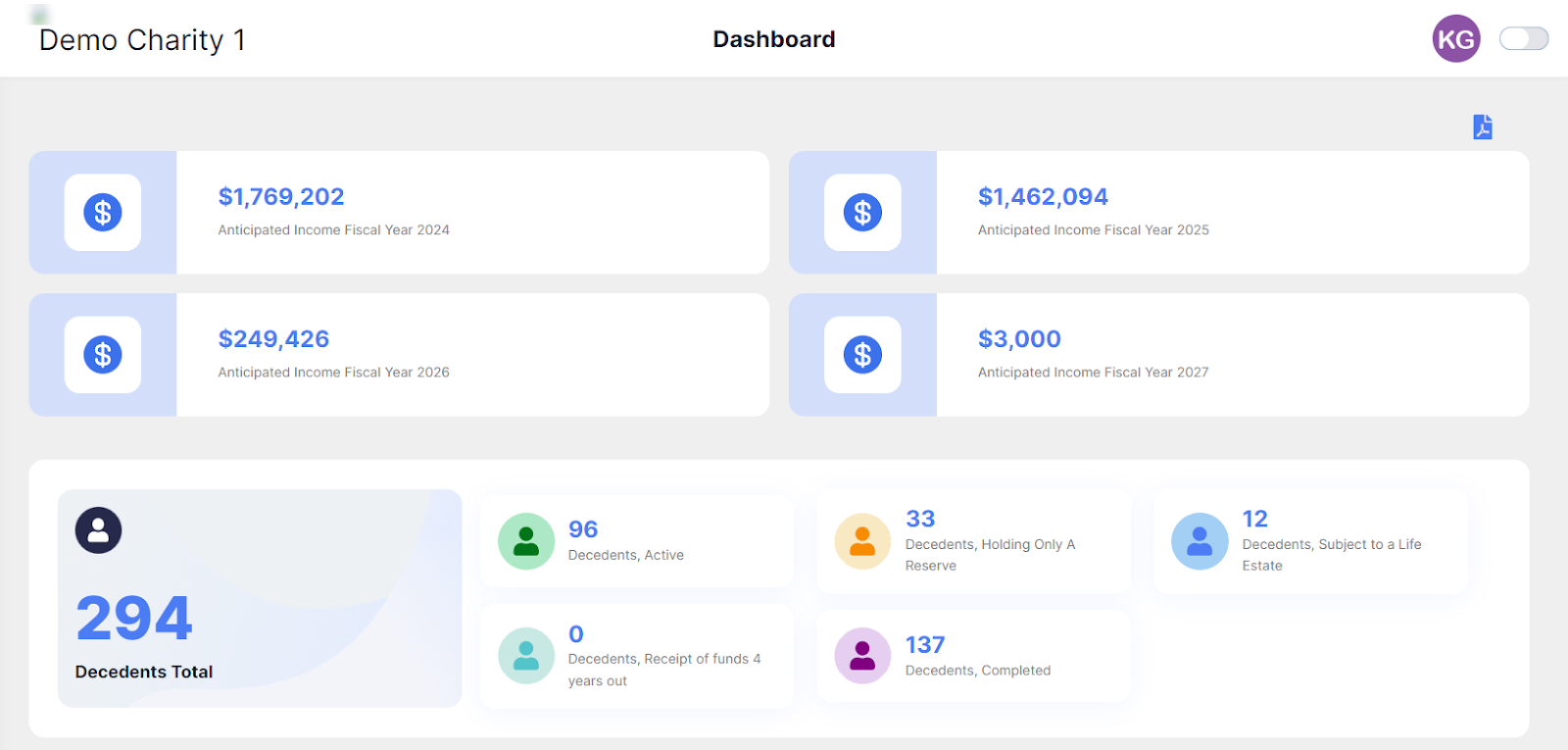Click the PDF export icon
Screen dimensions: 1568x750
click(1483, 127)
